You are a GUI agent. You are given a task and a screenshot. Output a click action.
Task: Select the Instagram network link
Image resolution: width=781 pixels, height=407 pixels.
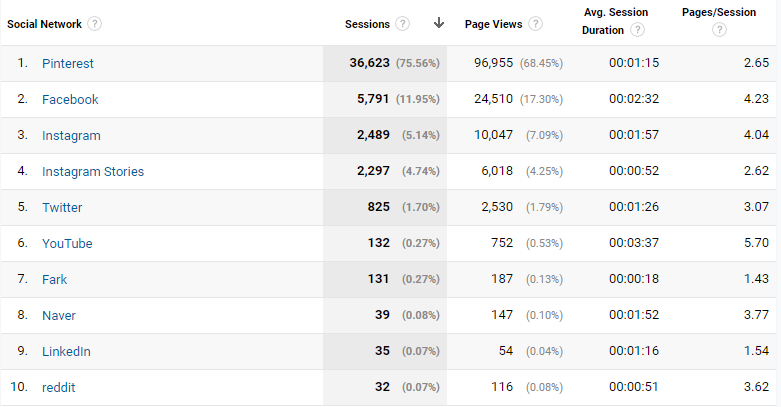[71, 135]
